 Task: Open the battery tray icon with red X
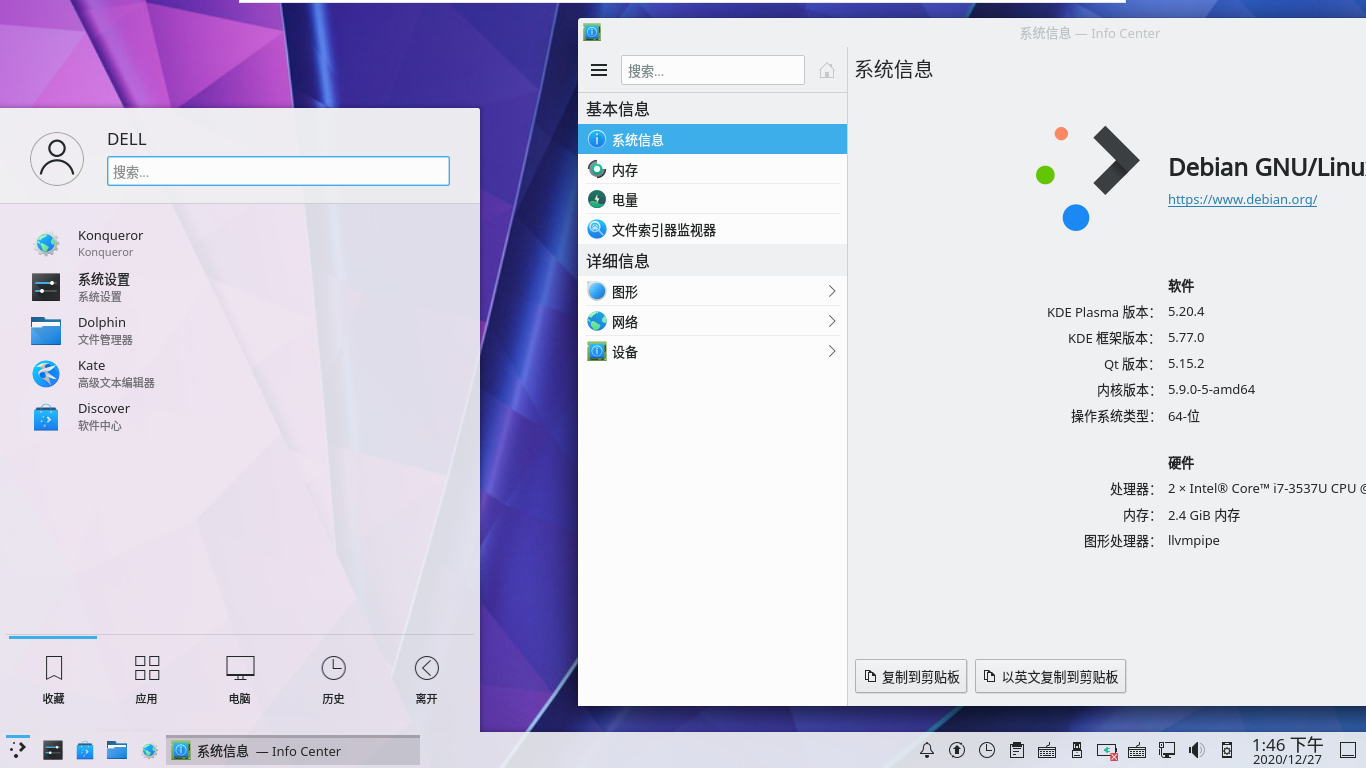point(1107,750)
